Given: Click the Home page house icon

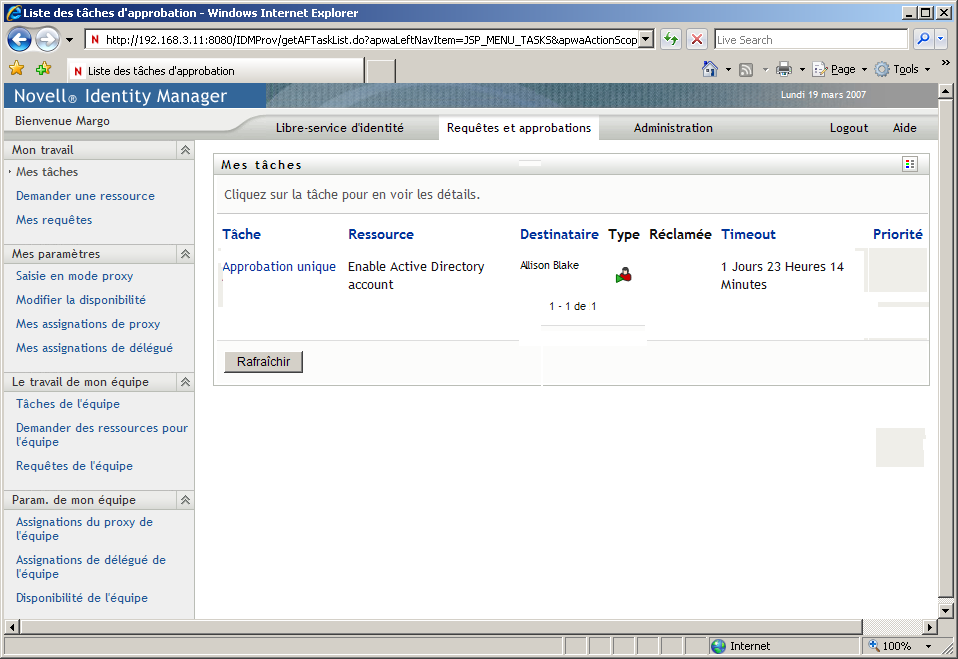Looking at the screenshot, I should click(x=710, y=69).
